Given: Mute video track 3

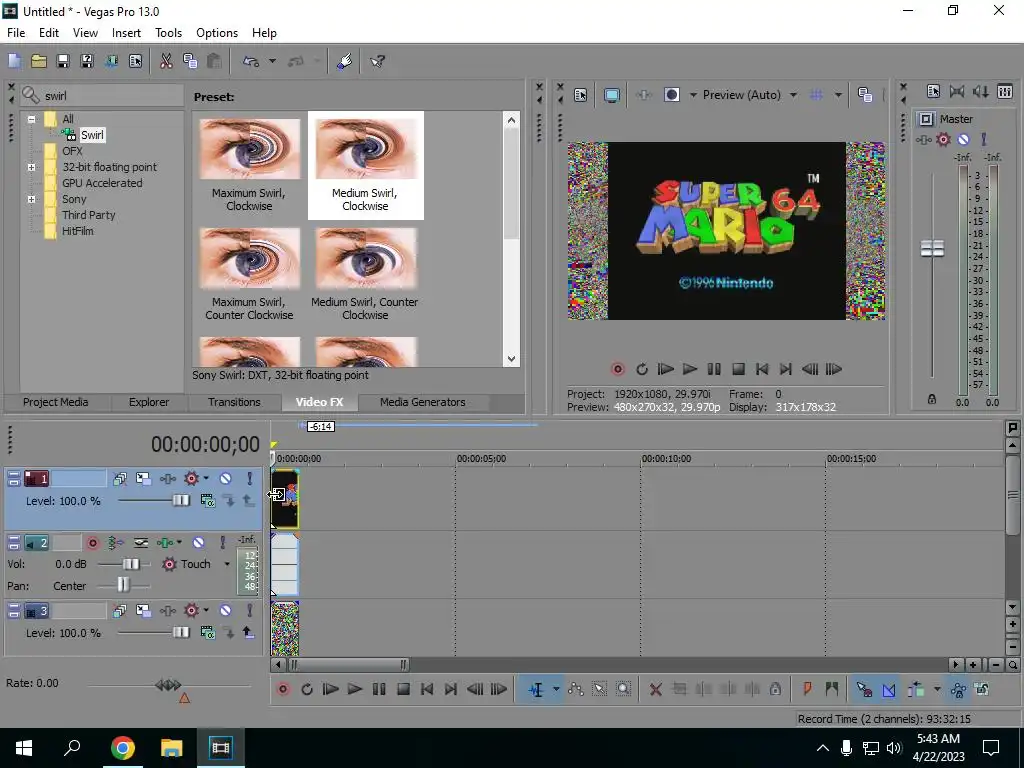Looking at the screenshot, I should 225,611.
